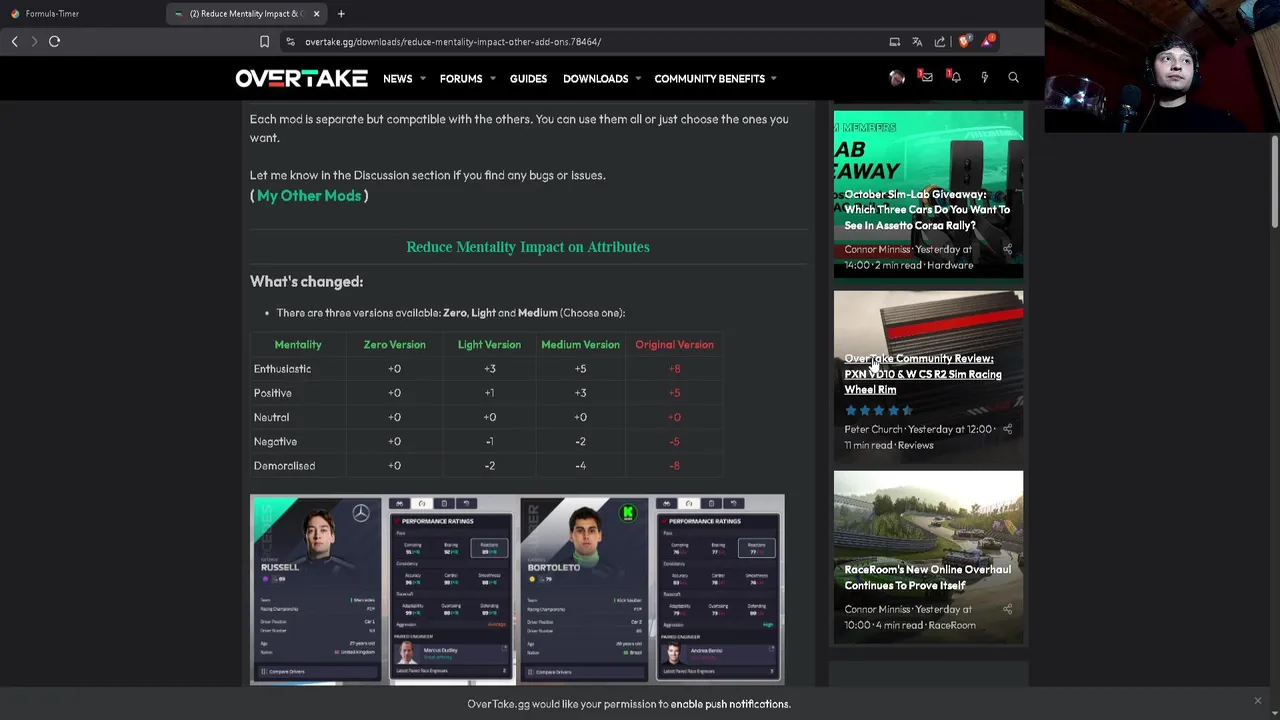
Task: Open site information icon beside the URL
Action: point(290,42)
